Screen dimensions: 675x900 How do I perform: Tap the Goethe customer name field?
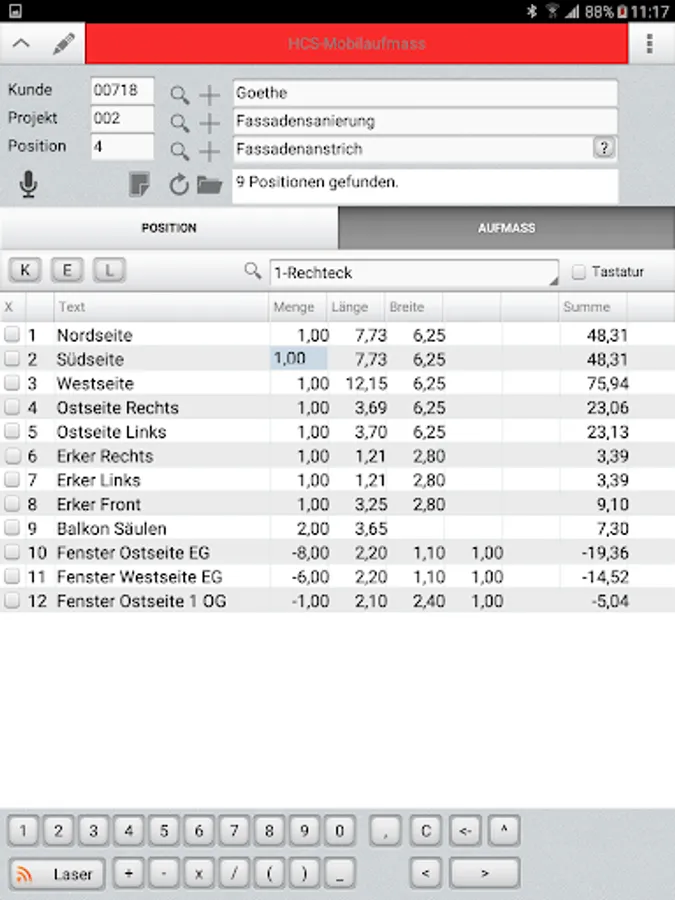[x=425, y=93]
